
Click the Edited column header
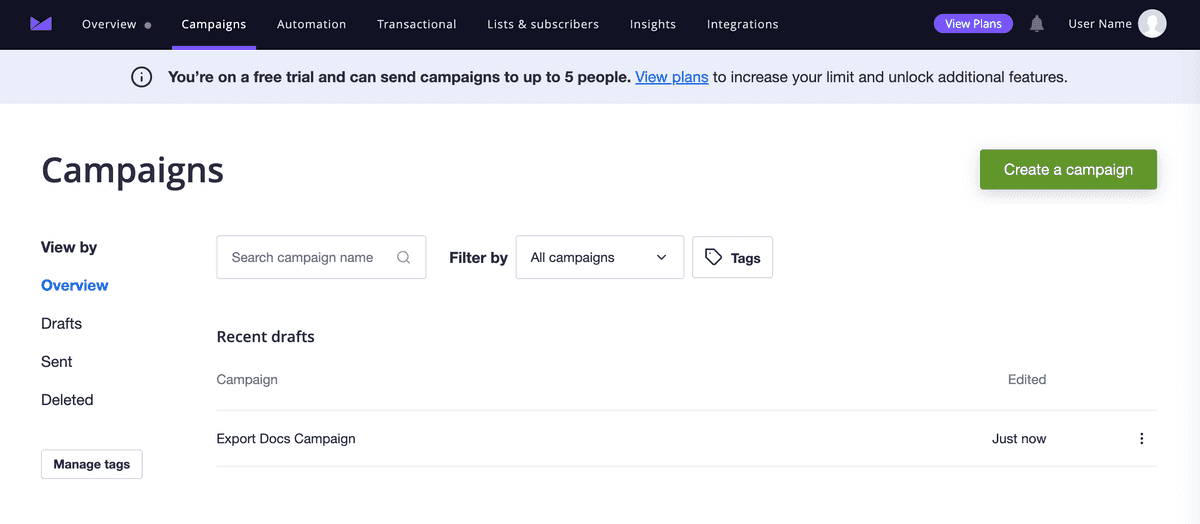1027,379
